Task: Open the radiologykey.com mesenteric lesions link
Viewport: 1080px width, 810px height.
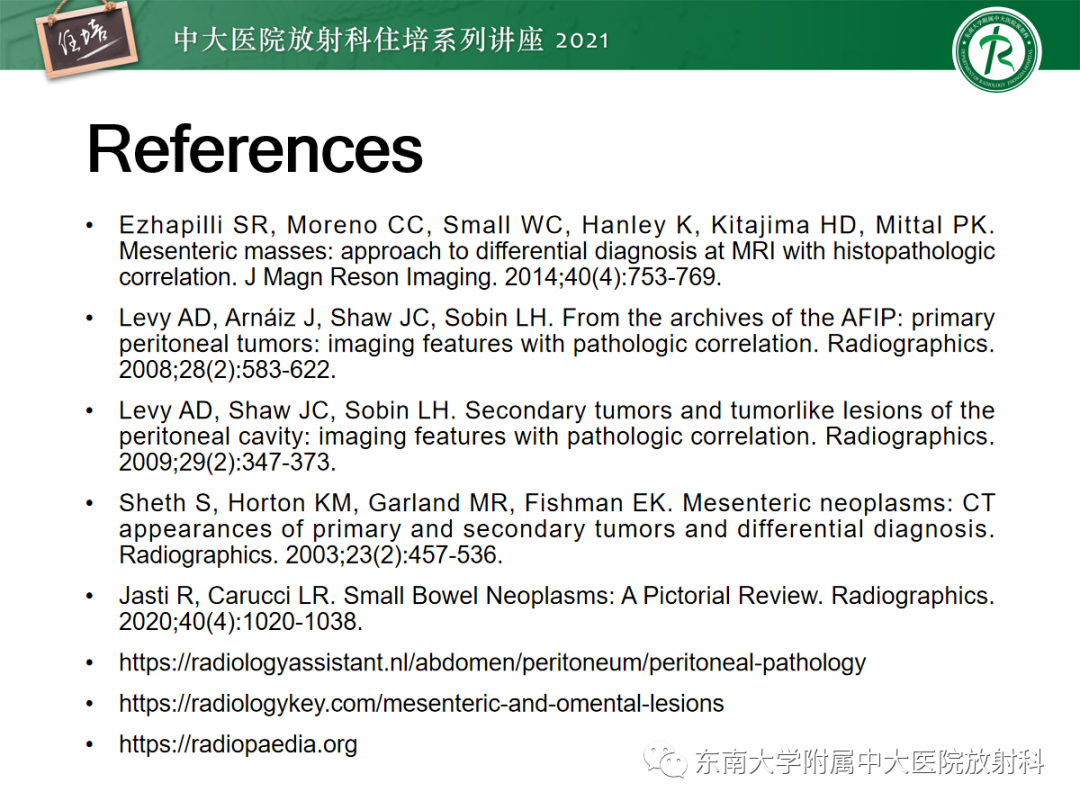Action: pyautogui.click(x=421, y=703)
